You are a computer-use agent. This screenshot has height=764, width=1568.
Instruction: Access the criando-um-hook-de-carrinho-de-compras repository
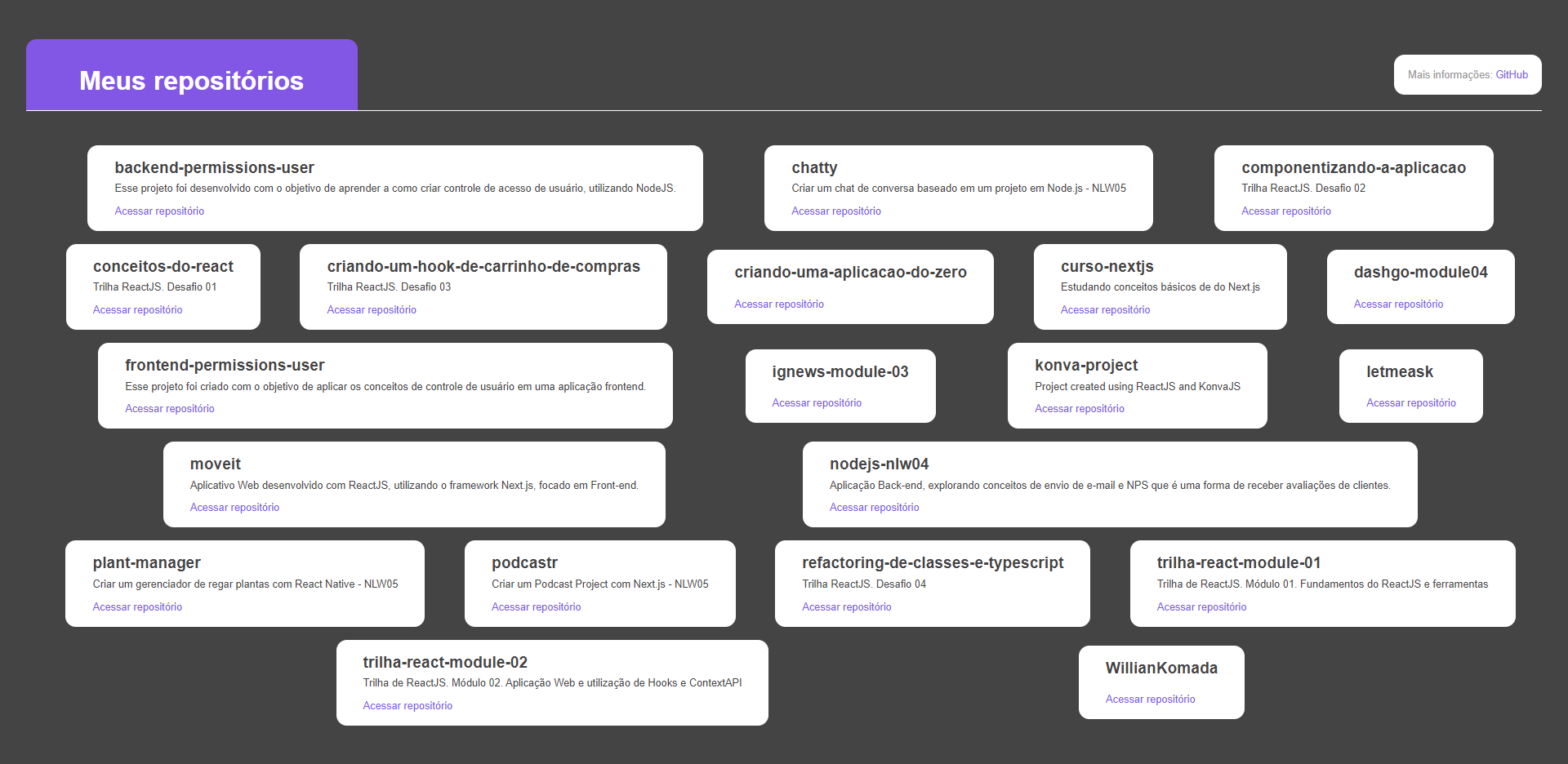[372, 309]
